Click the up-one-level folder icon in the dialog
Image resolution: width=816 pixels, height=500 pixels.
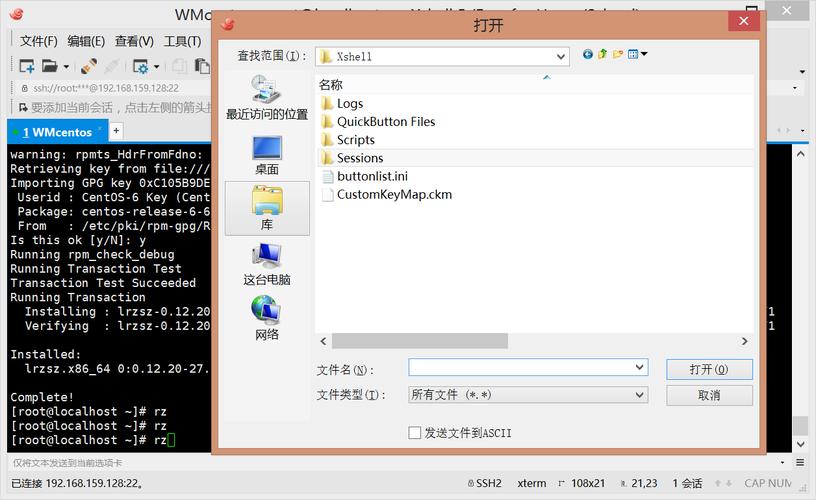603,54
